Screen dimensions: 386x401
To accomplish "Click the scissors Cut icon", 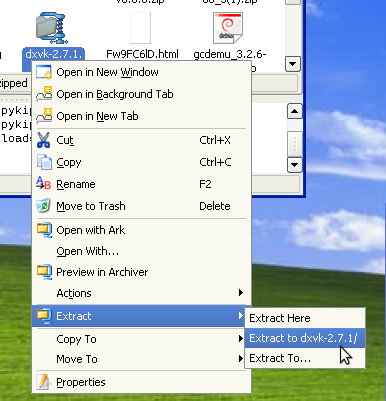I will pos(44,140).
